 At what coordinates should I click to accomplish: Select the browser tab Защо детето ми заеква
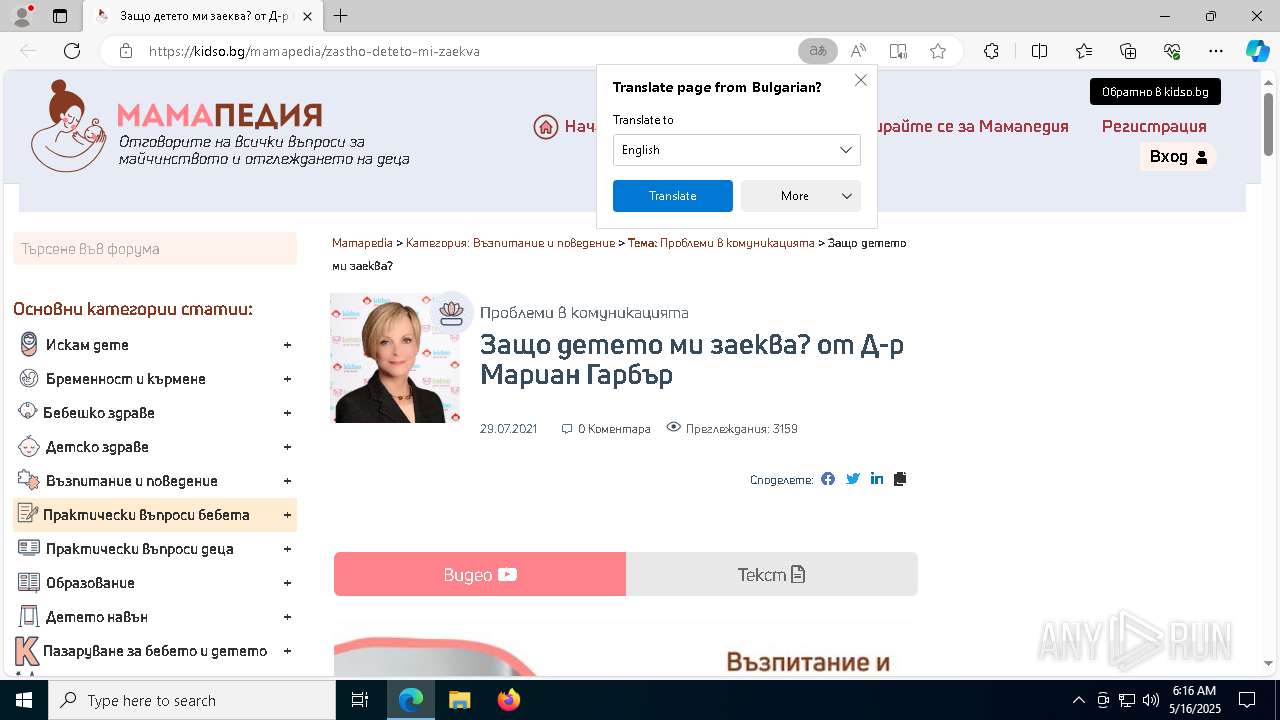[203, 16]
